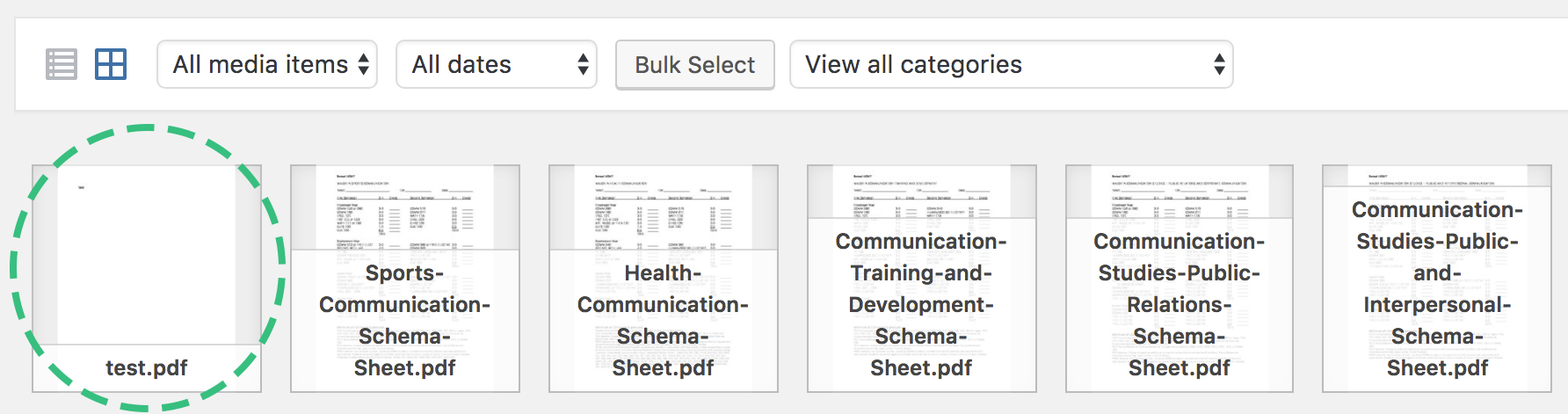Expand the All dates filter
This screenshot has width=1568, height=414.
point(497,64)
